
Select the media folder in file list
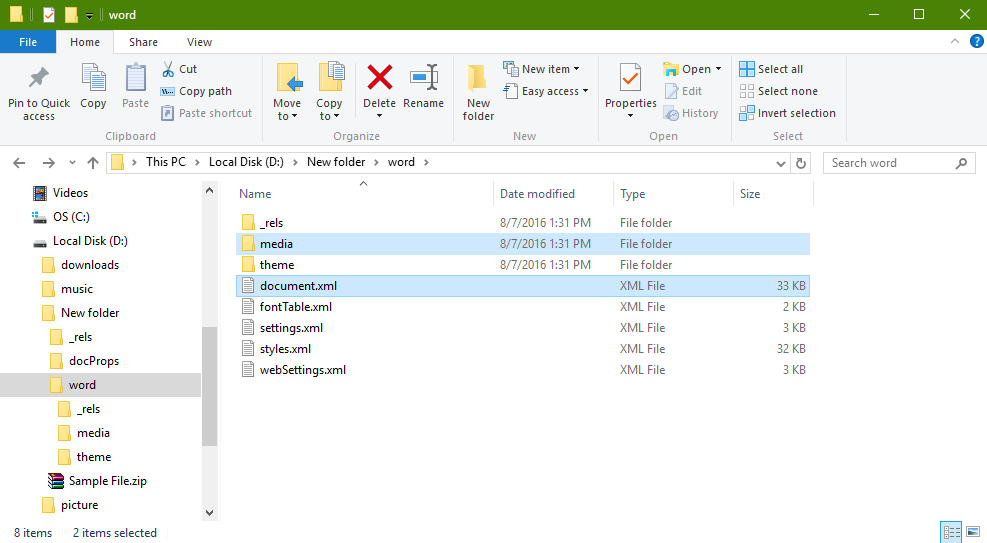522,244
